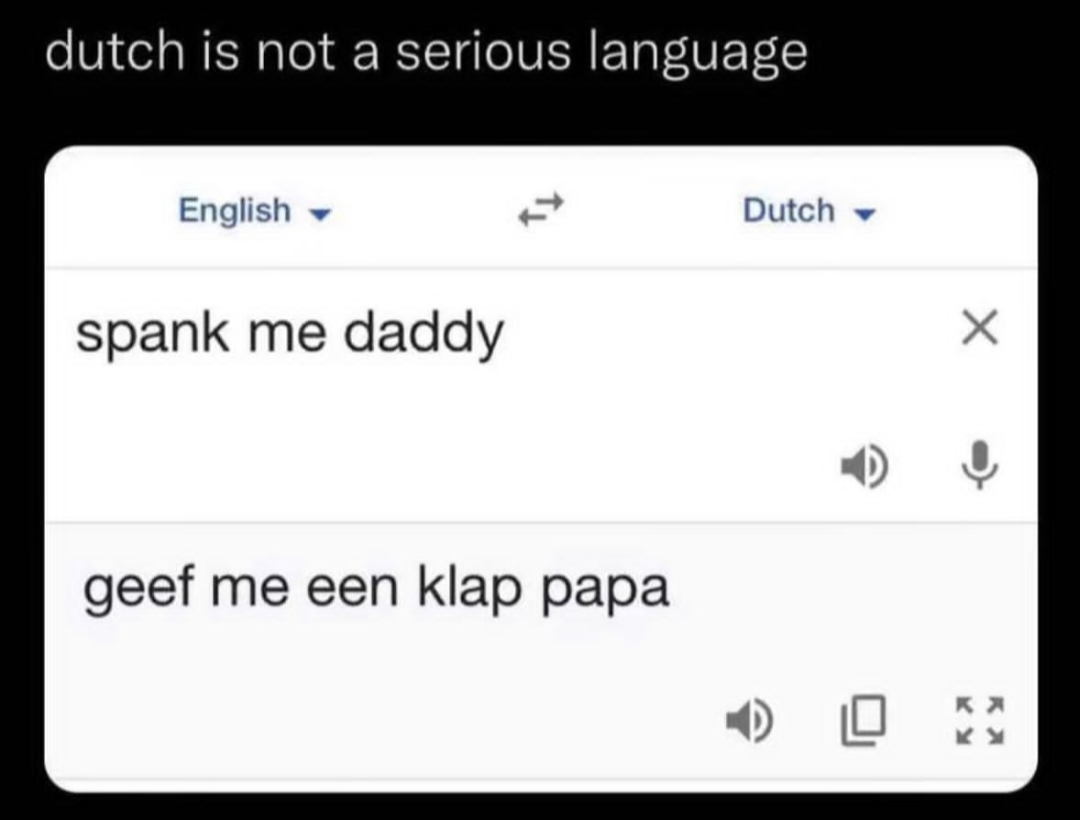The image size is (1080, 820).
Task: Select the "geef me een klap papa" translation
Action: [x=376, y=590]
